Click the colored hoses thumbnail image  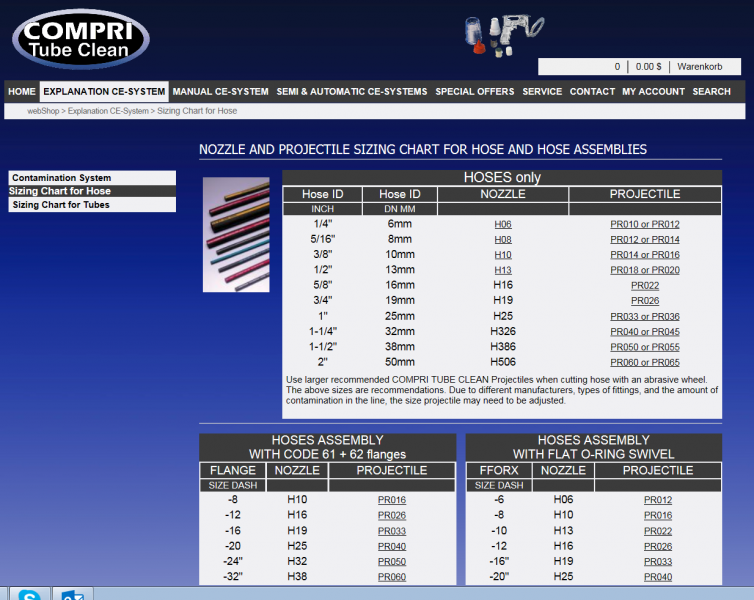pyautogui.click(x=236, y=235)
